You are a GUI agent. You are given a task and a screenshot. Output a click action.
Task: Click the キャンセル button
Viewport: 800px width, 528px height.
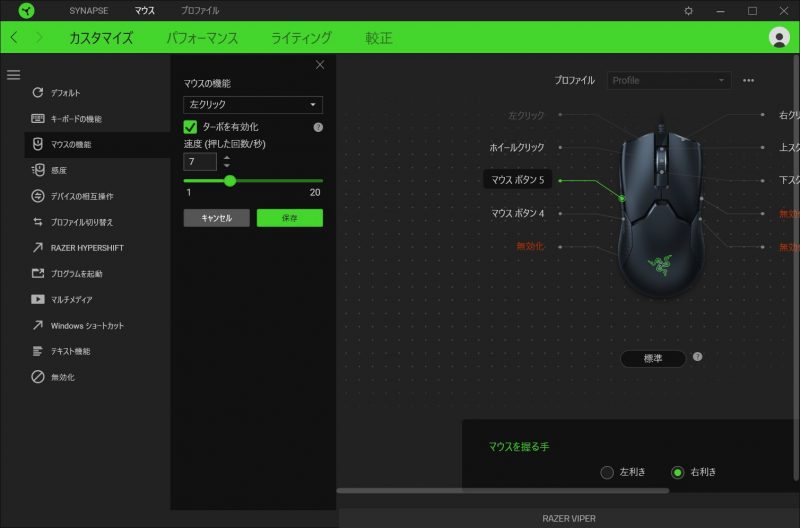[216, 218]
